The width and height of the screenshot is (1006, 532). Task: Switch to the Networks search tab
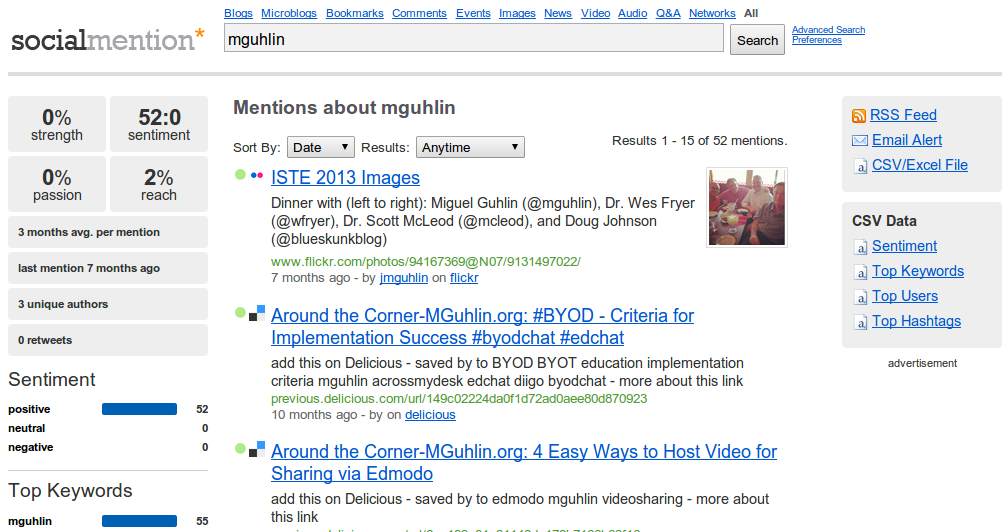click(x=712, y=13)
